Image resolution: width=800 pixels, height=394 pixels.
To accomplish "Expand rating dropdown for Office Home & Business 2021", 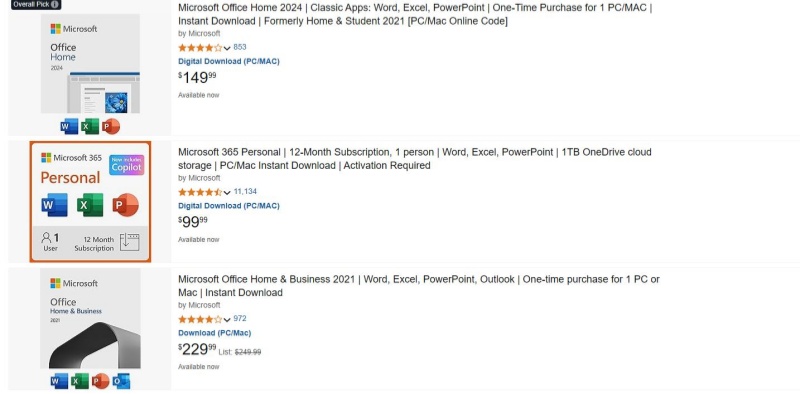I will tap(227, 319).
